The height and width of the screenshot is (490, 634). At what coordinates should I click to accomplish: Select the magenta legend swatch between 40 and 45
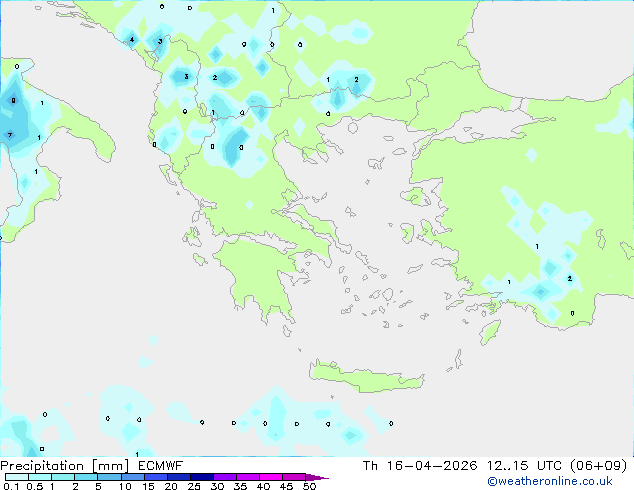[271, 477]
